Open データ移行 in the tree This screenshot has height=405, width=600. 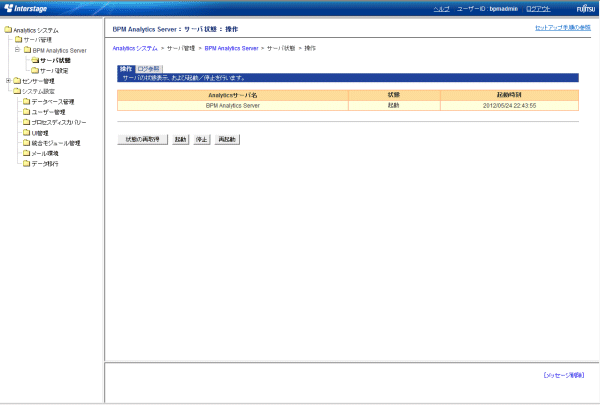pos(45,163)
